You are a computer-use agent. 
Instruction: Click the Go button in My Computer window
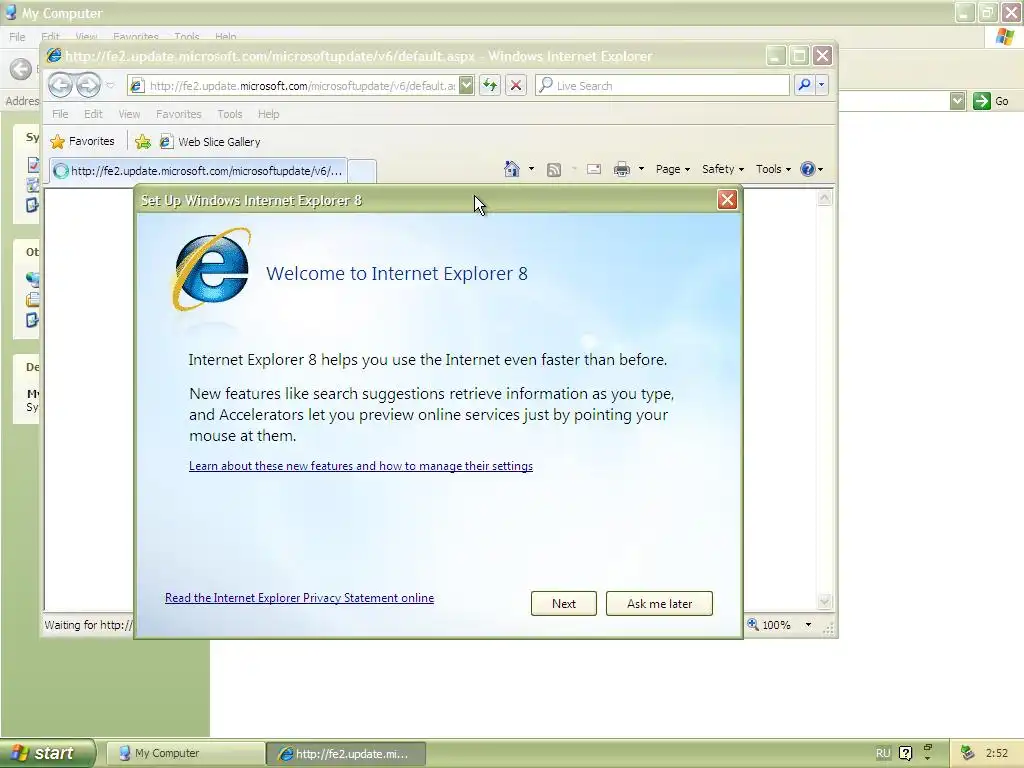991,101
